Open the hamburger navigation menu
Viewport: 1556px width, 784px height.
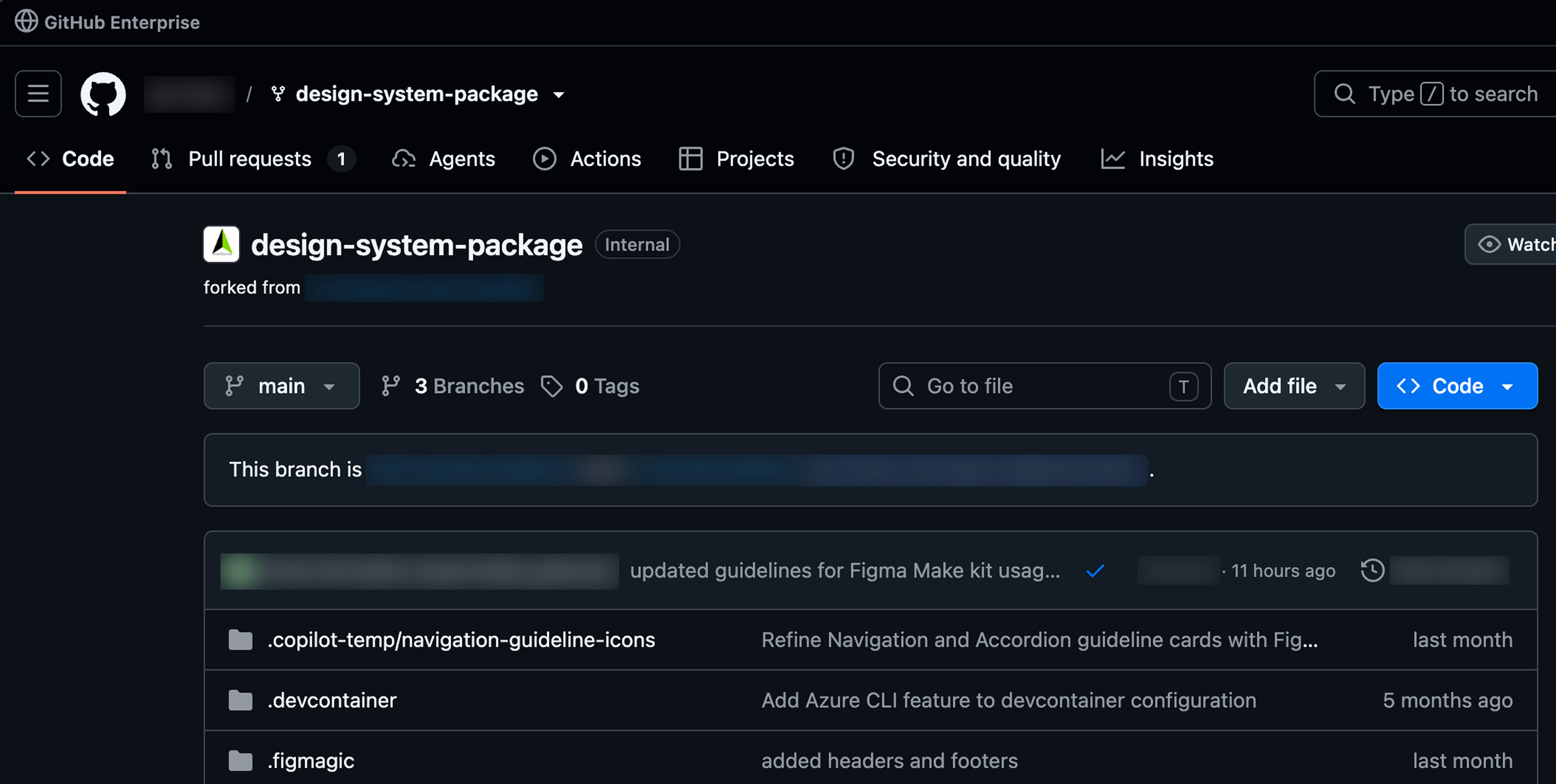tap(38, 93)
